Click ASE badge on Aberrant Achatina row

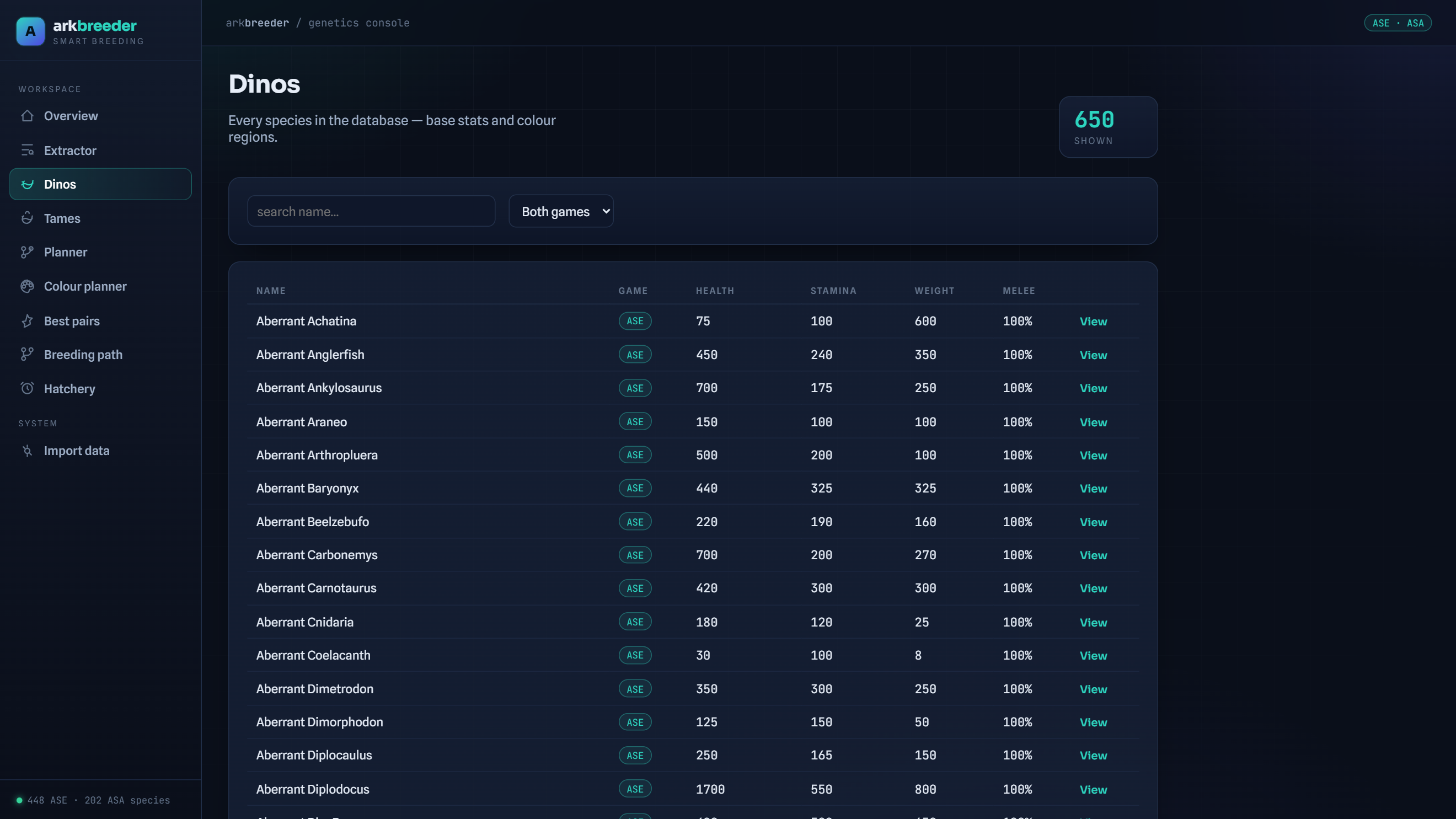coord(635,321)
